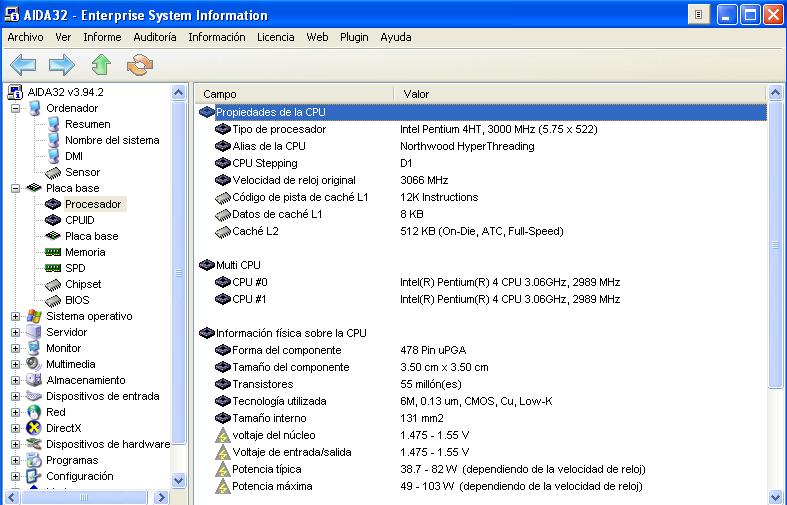The height and width of the screenshot is (505, 787).
Task: Collapse the Ordenador tree node
Action: (16, 108)
